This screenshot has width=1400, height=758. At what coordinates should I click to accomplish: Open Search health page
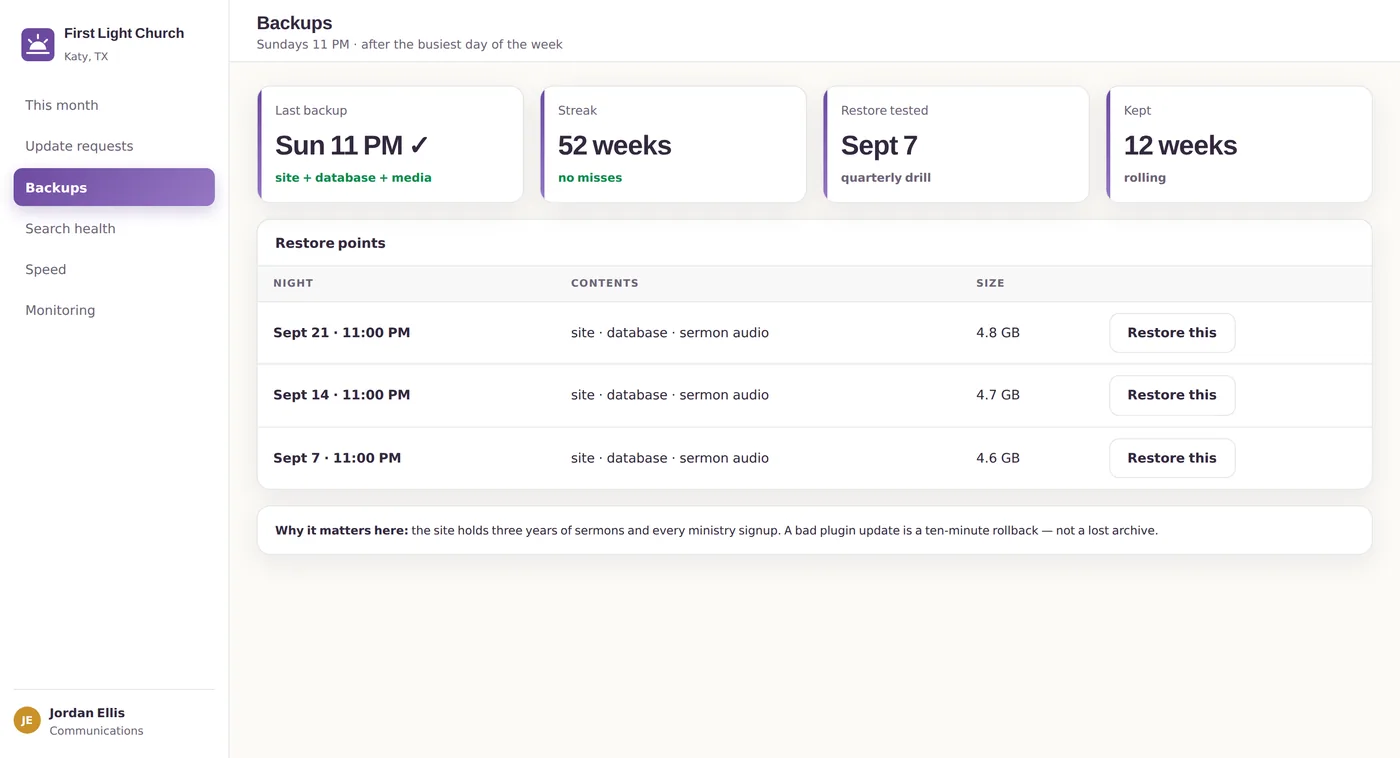point(114,228)
